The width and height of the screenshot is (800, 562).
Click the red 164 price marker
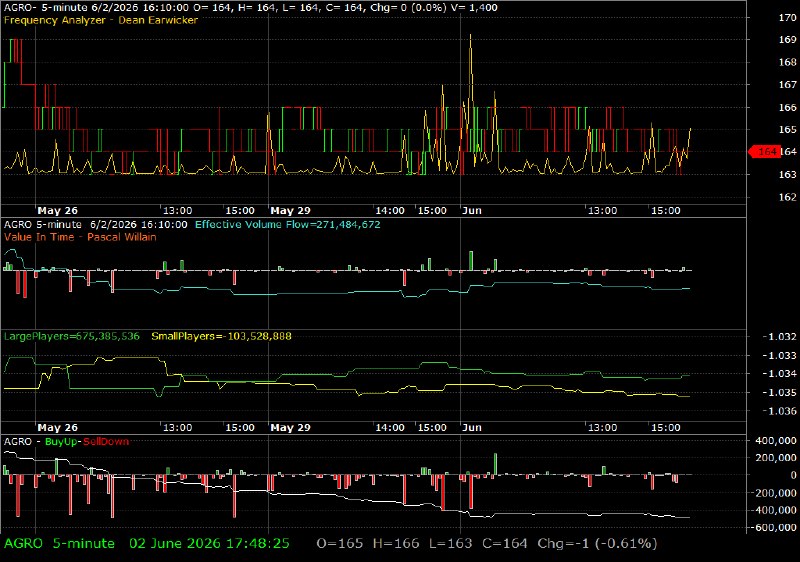pos(764,151)
